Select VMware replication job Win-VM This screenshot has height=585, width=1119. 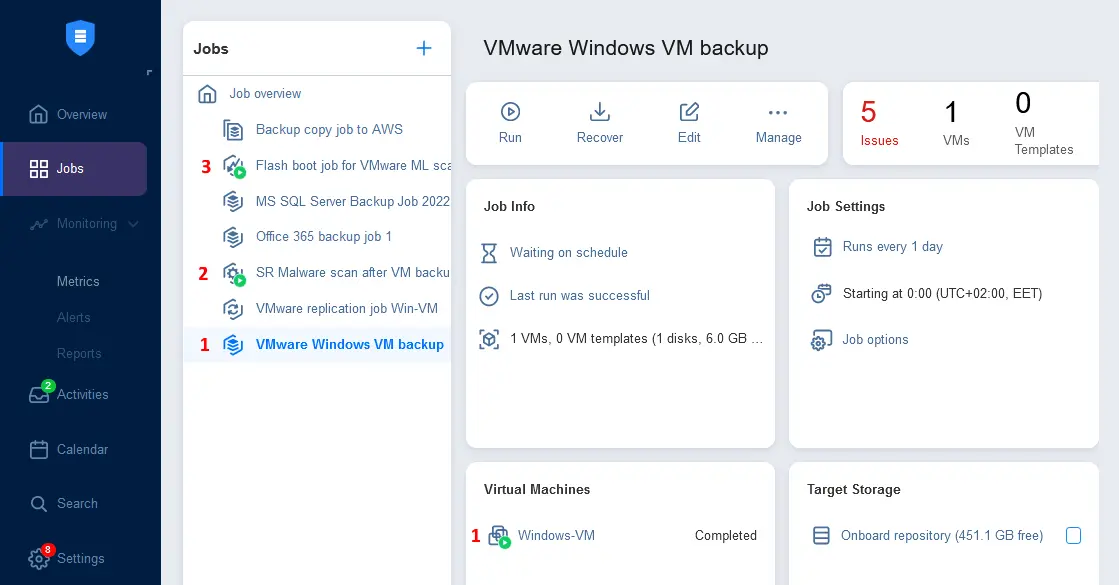347,309
